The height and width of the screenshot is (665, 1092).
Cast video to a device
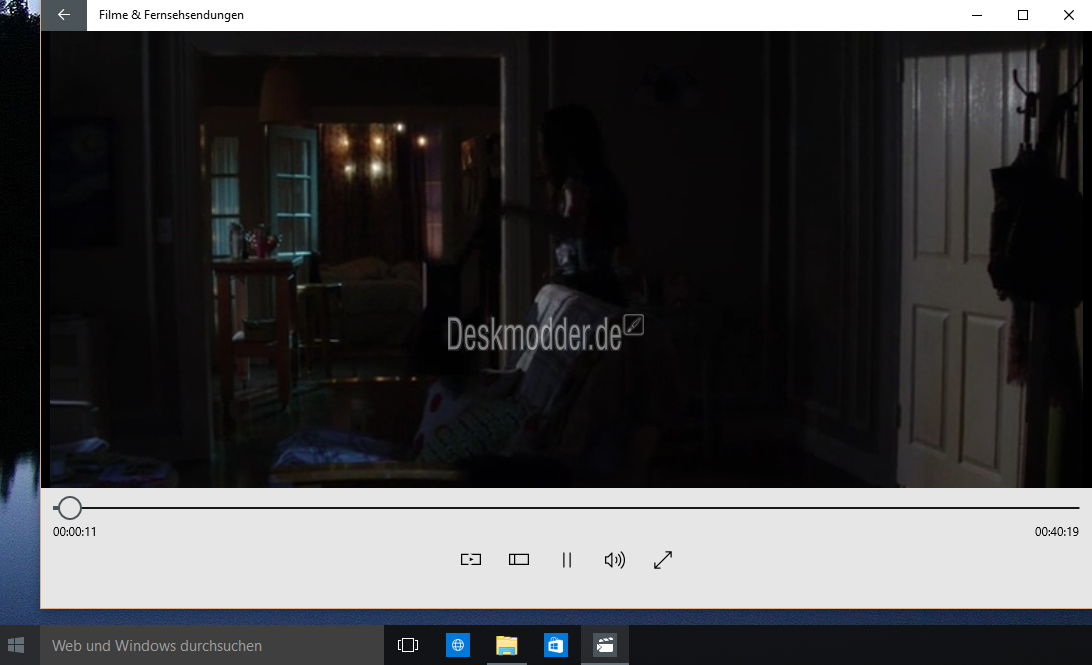471,559
